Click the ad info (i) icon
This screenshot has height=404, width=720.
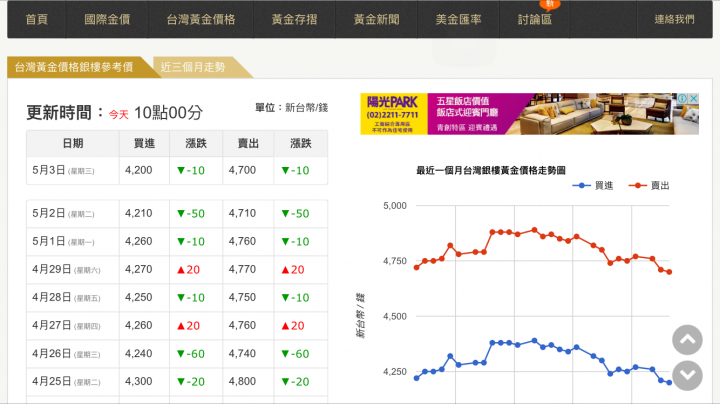683,98
